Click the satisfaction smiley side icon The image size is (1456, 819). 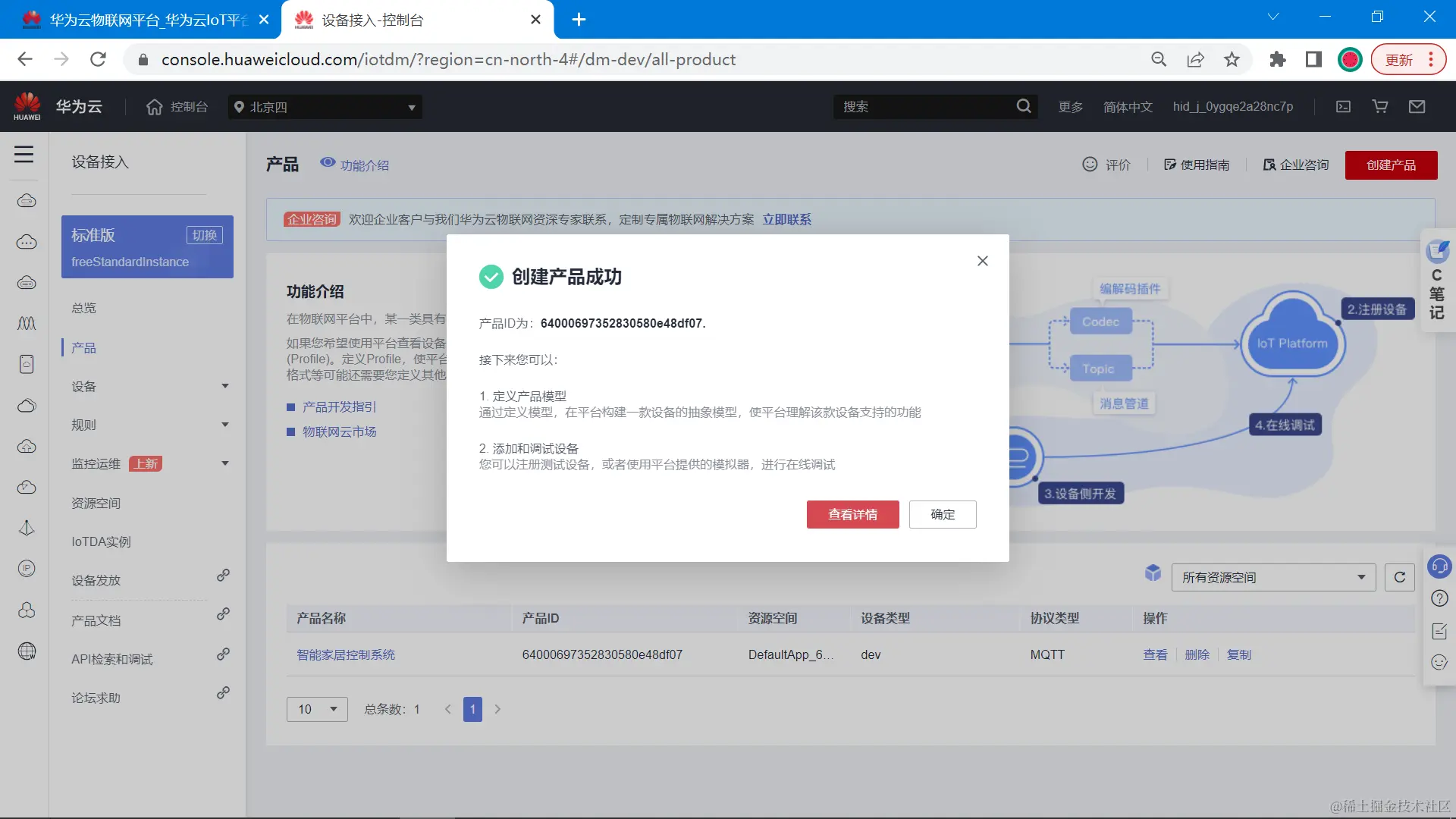1439,662
